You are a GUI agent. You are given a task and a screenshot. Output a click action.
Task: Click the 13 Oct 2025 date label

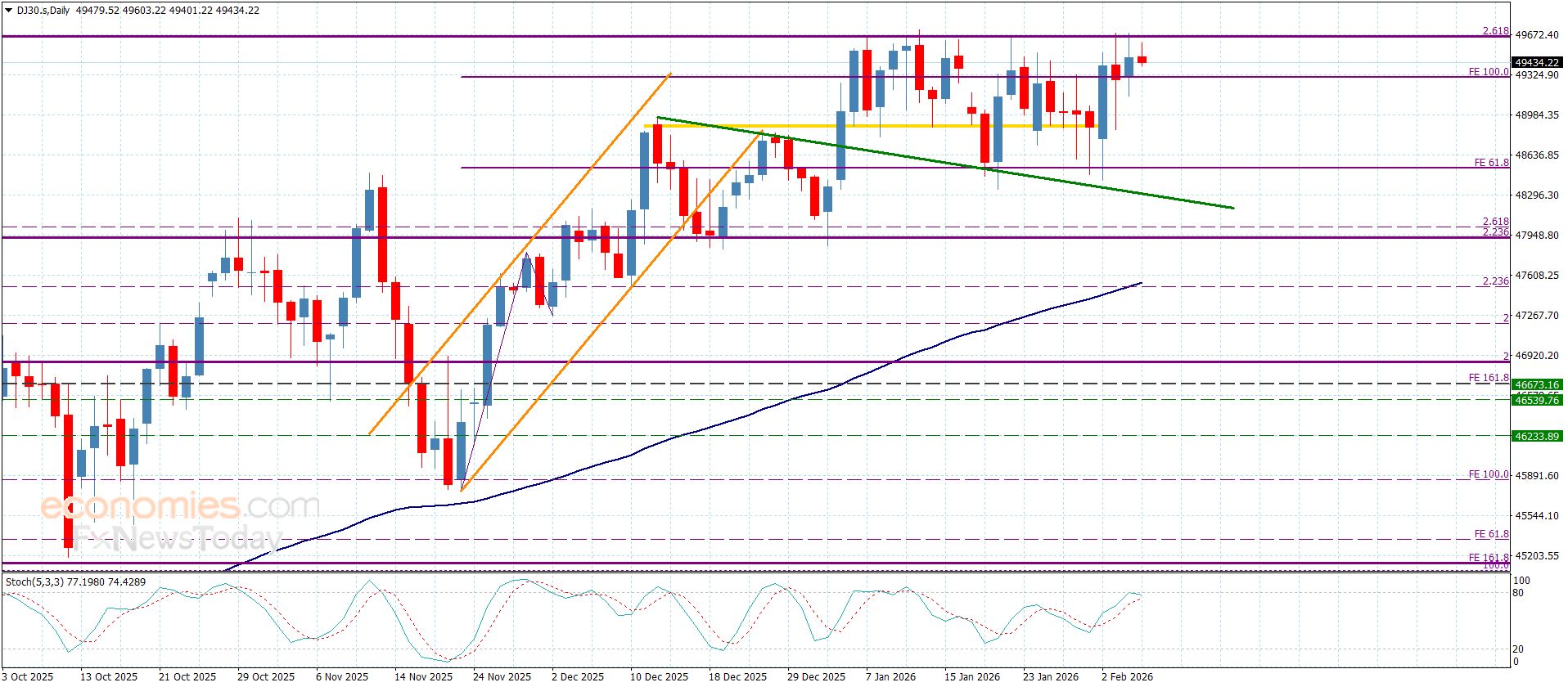pos(109,677)
